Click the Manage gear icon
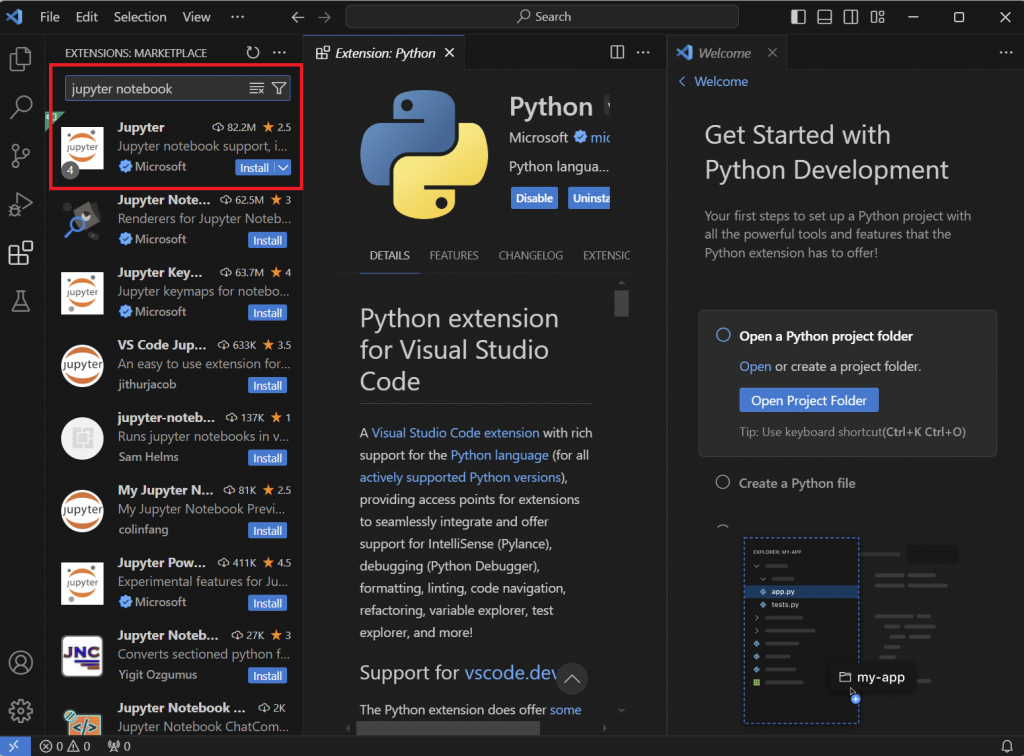Image resolution: width=1024 pixels, height=756 pixels. (20, 711)
